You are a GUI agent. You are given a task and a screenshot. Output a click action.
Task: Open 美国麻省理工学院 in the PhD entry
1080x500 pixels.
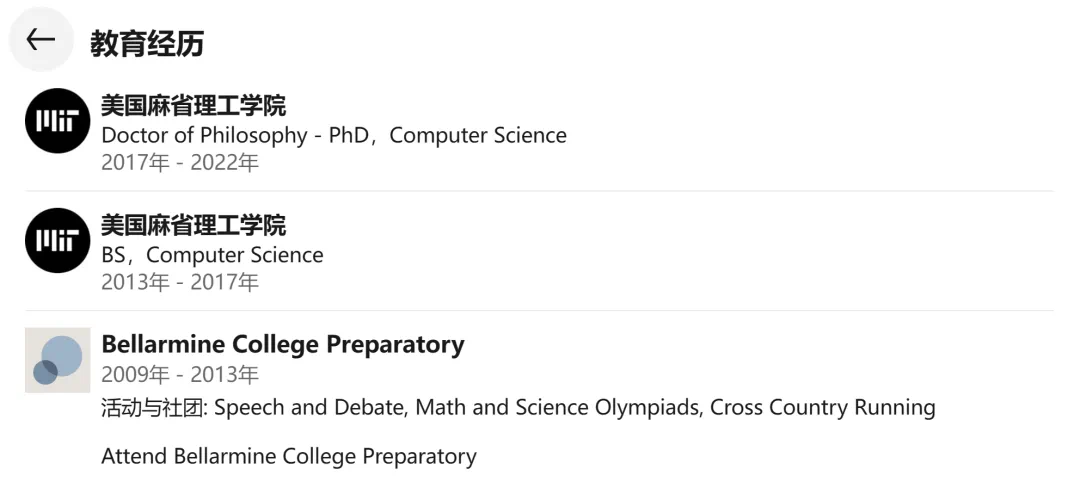(x=193, y=105)
